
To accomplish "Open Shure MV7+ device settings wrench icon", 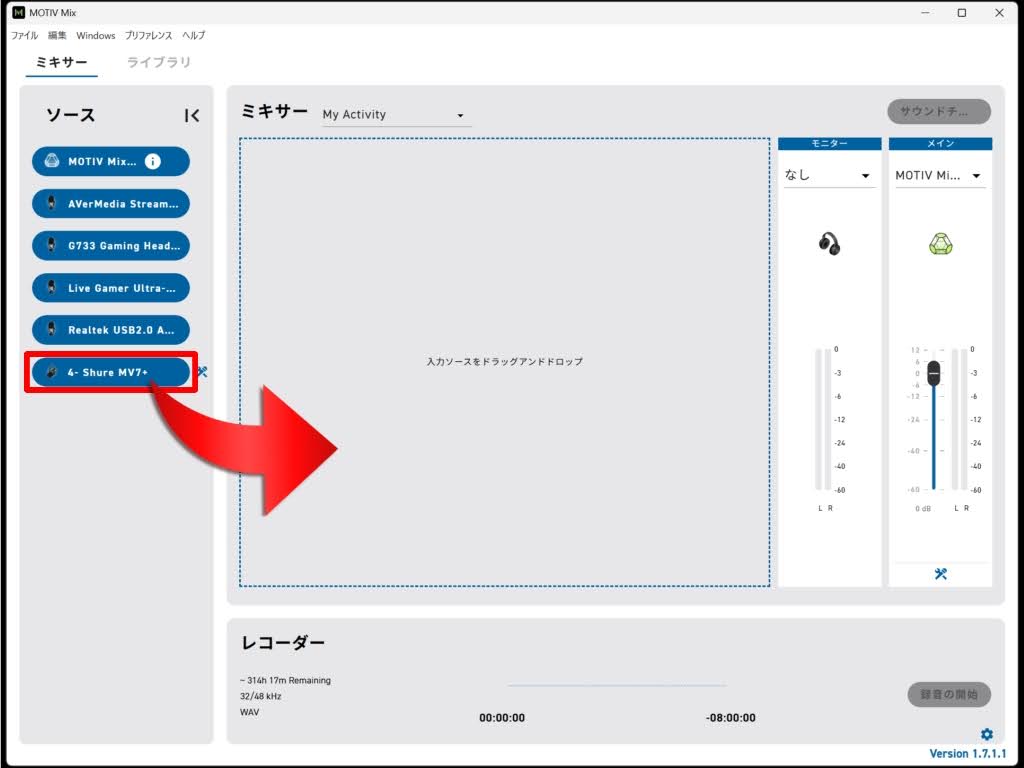I will coord(202,372).
